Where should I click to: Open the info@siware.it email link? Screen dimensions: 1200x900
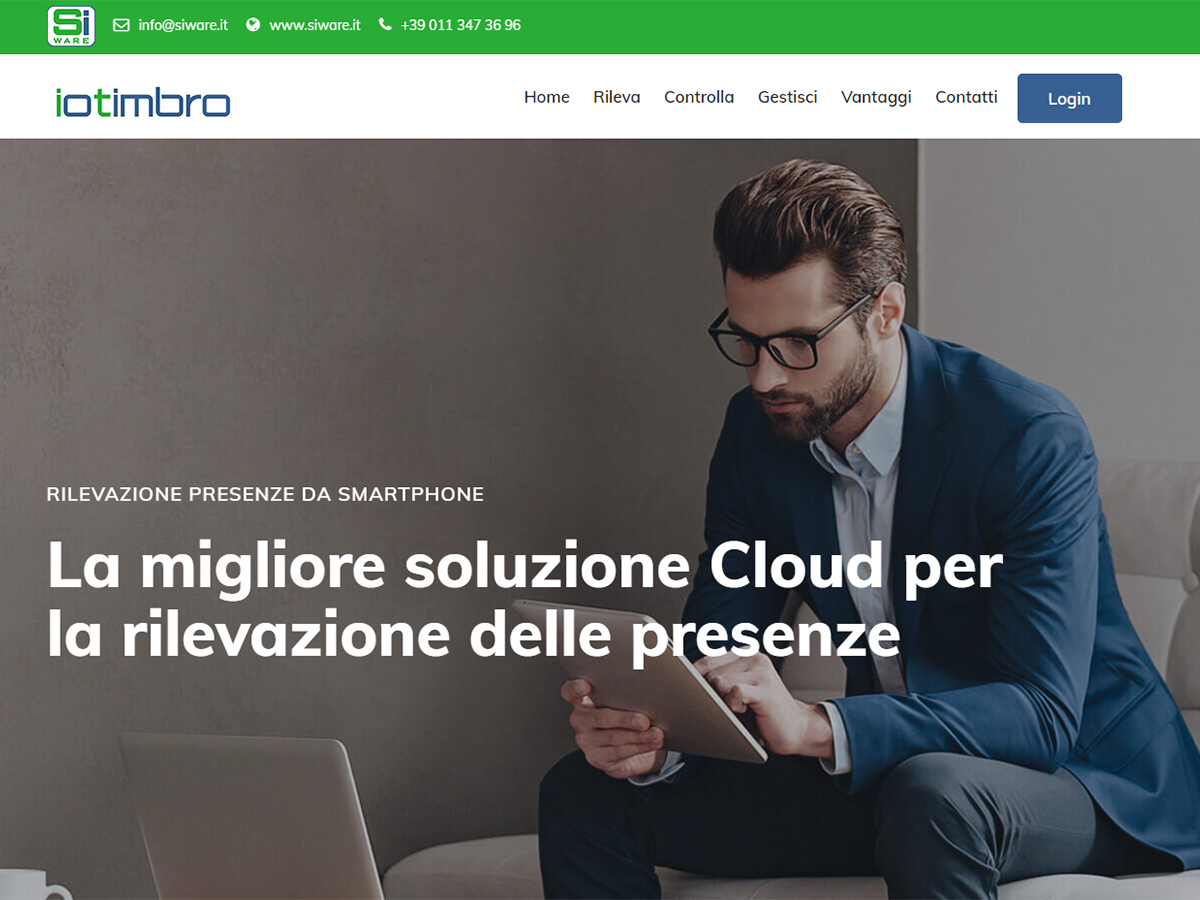pyautogui.click(x=183, y=25)
